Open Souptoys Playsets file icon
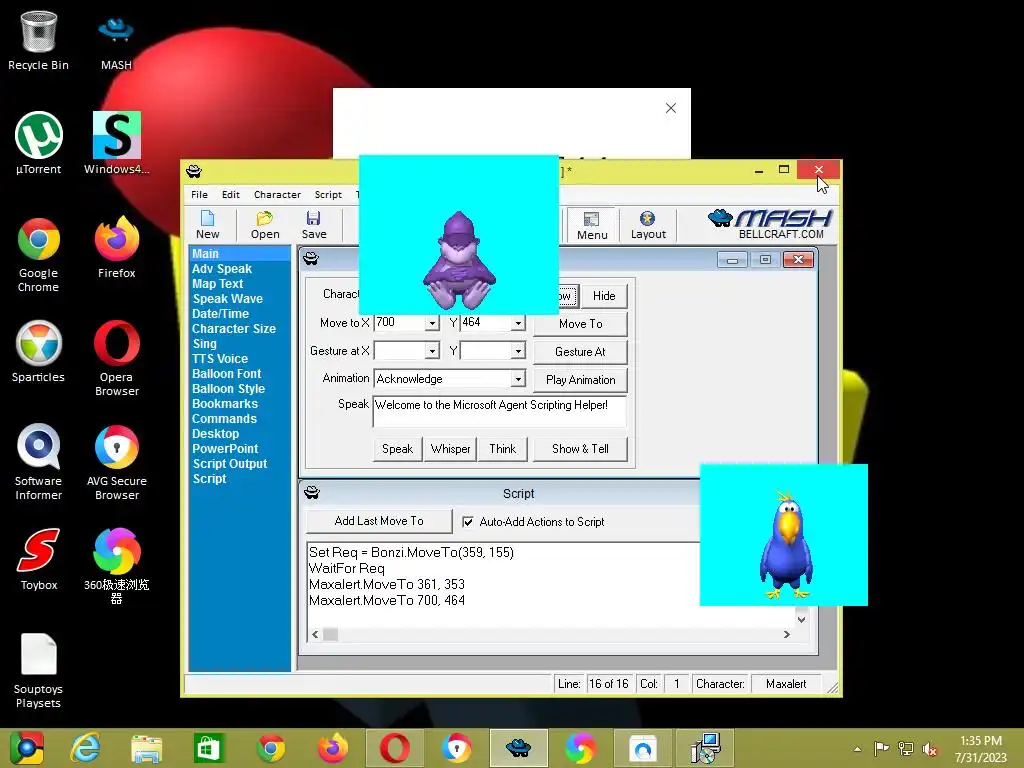The height and width of the screenshot is (768, 1024). click(x=39, y=671)
